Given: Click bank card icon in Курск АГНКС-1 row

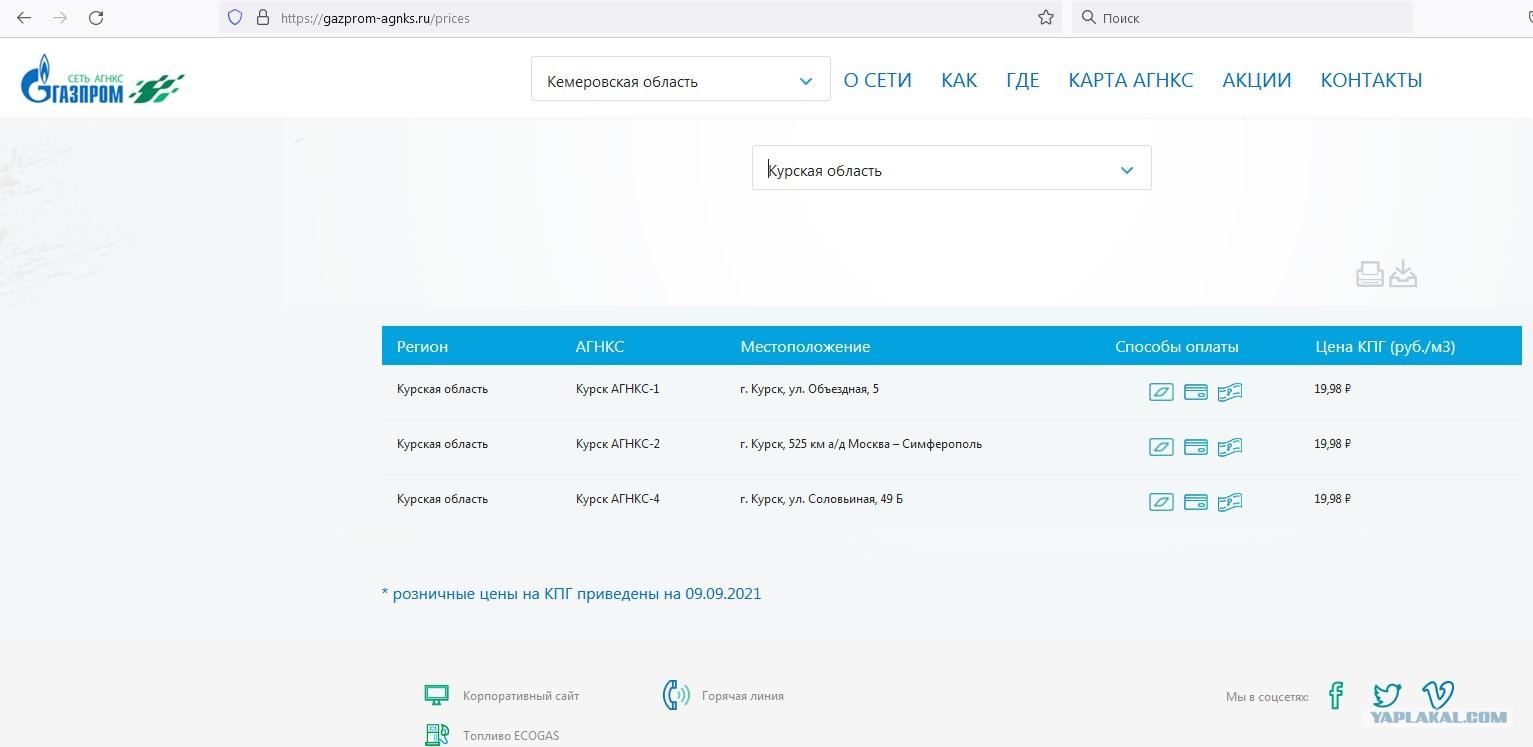Looking at the screenshot, I should point(1196,392).
